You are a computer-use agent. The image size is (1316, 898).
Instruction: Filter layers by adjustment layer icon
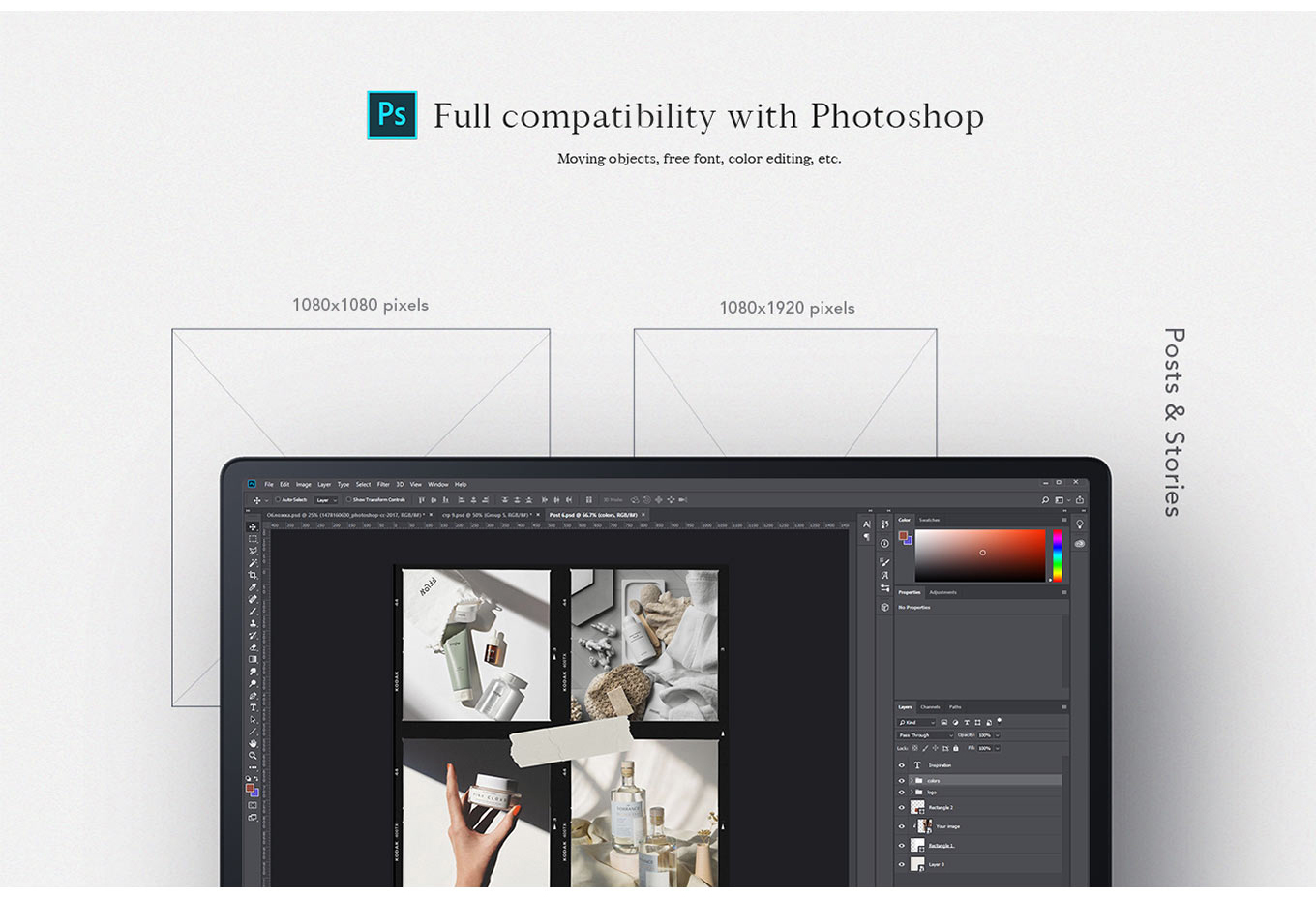pos(955,722)
